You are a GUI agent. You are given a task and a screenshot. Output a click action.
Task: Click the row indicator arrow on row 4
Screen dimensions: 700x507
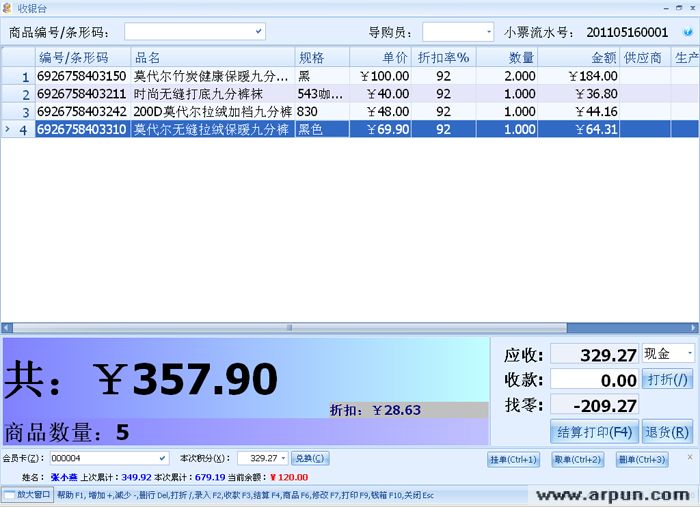[7, 129]
